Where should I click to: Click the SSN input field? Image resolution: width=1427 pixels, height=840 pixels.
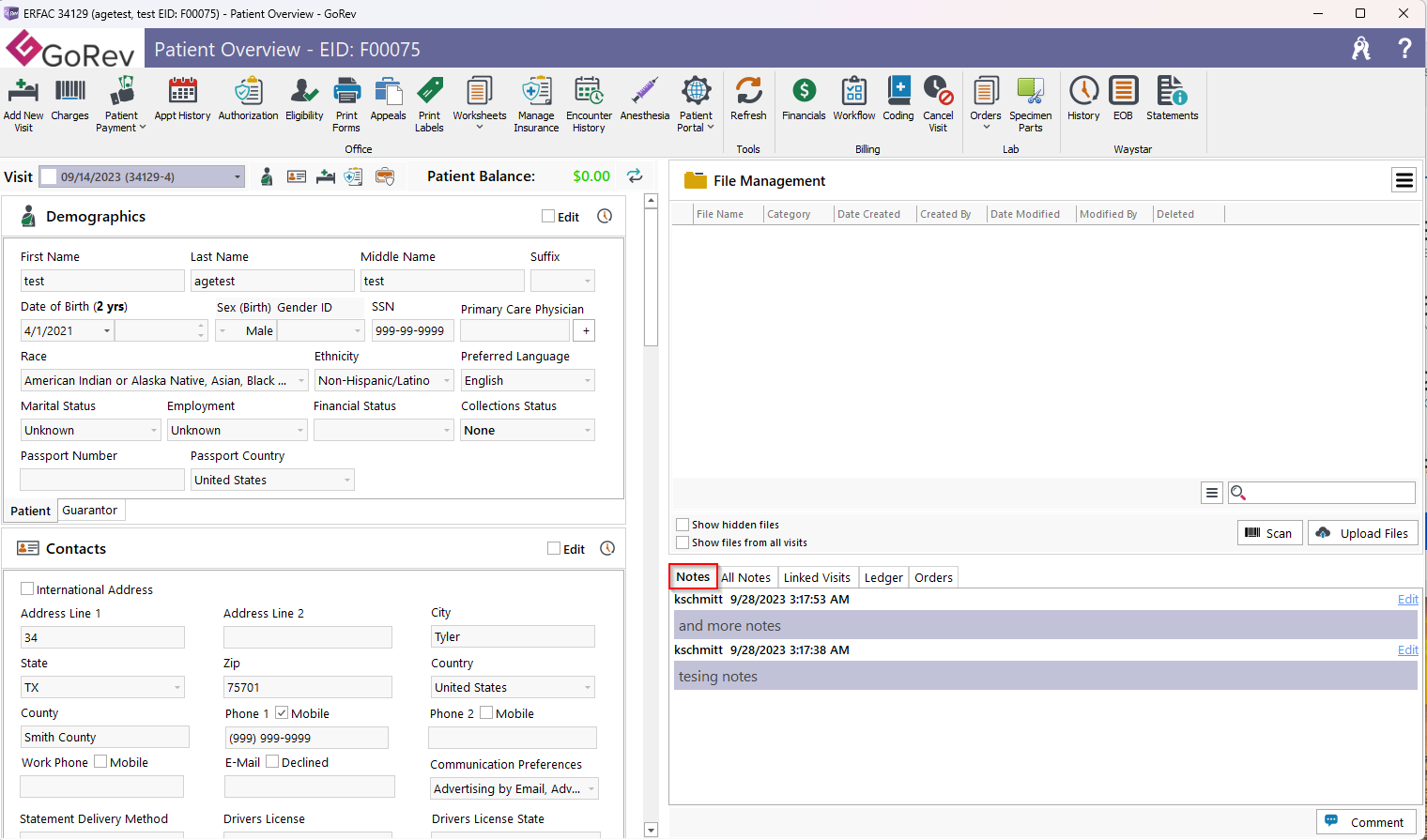412,330
